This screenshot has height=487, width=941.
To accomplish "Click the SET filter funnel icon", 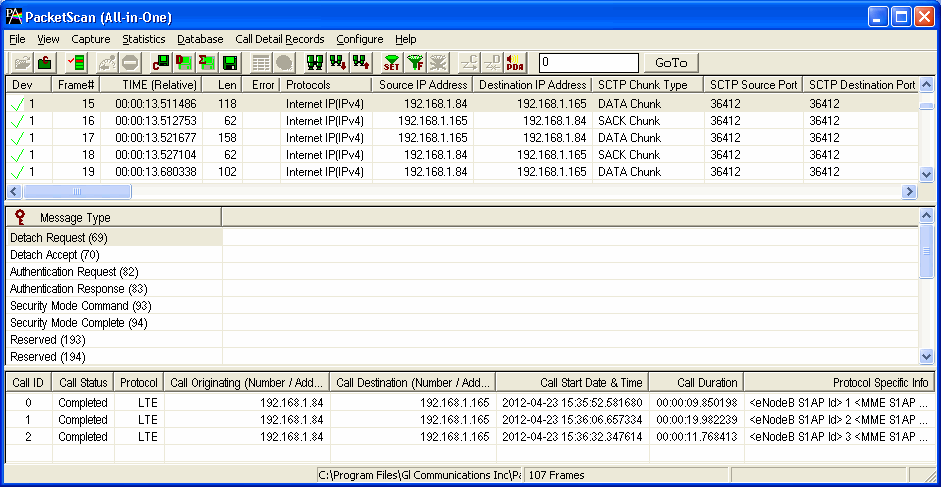I will point(392,62).
